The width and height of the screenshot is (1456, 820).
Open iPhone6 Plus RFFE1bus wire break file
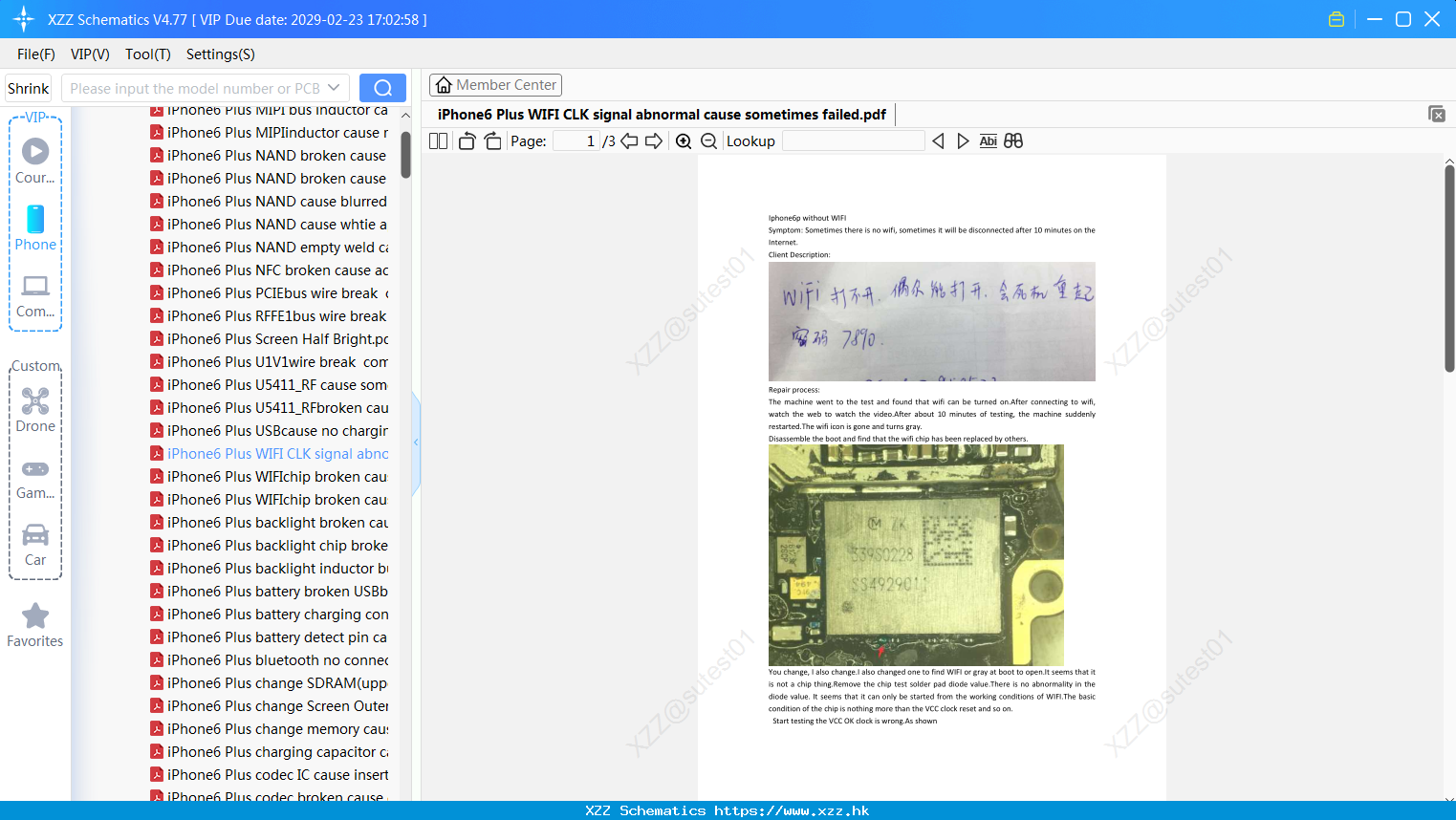point(270,316)
